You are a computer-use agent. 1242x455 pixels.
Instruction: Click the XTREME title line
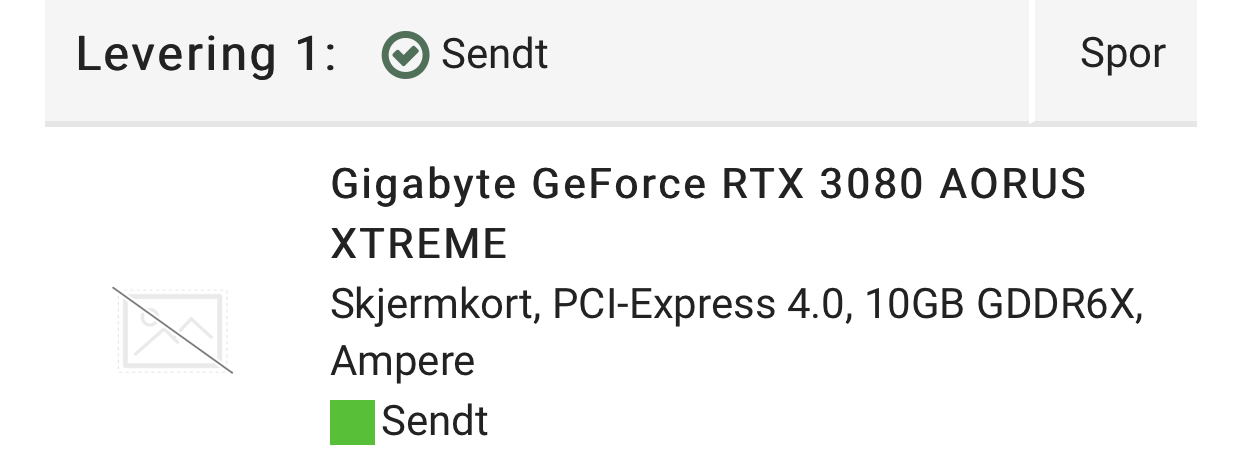pyautogui.click(x=419, y=244)
